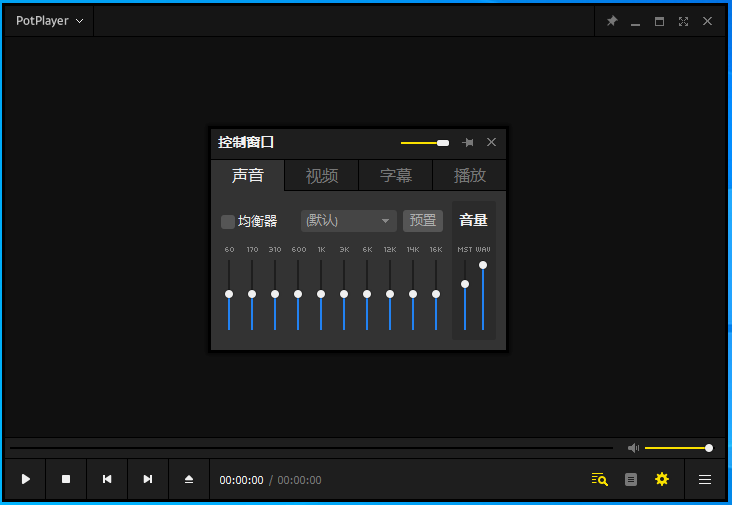Switch to the 字幕 tab
Image resolution: width=732 pixels, height=505 pixels.
click(x=396, y=175)
